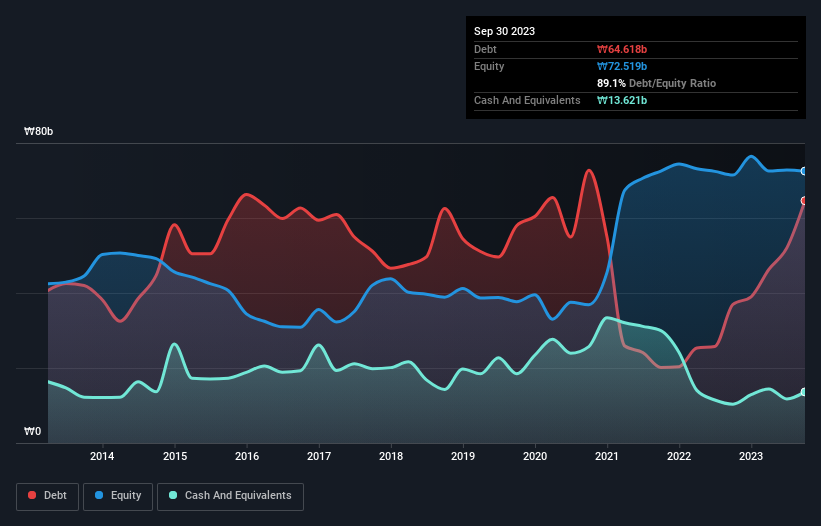Click the ₩64.618b debt value
821x526 pixels.
tap(622, 49)
